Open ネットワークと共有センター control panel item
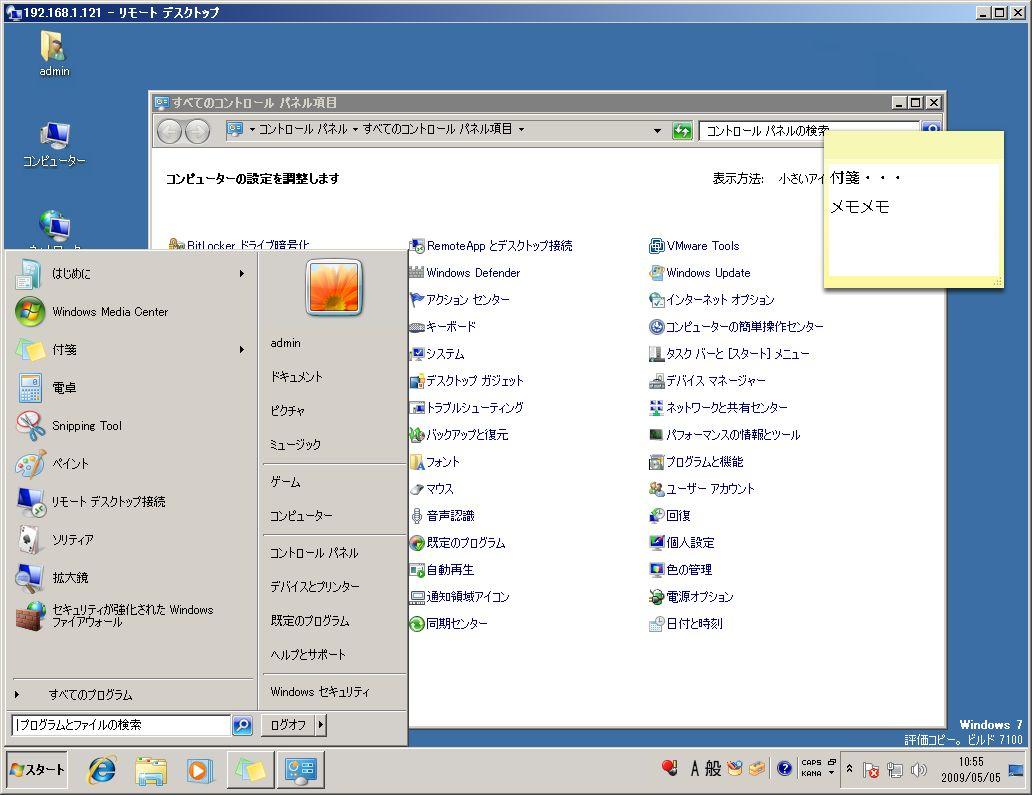 pos(718,407)
